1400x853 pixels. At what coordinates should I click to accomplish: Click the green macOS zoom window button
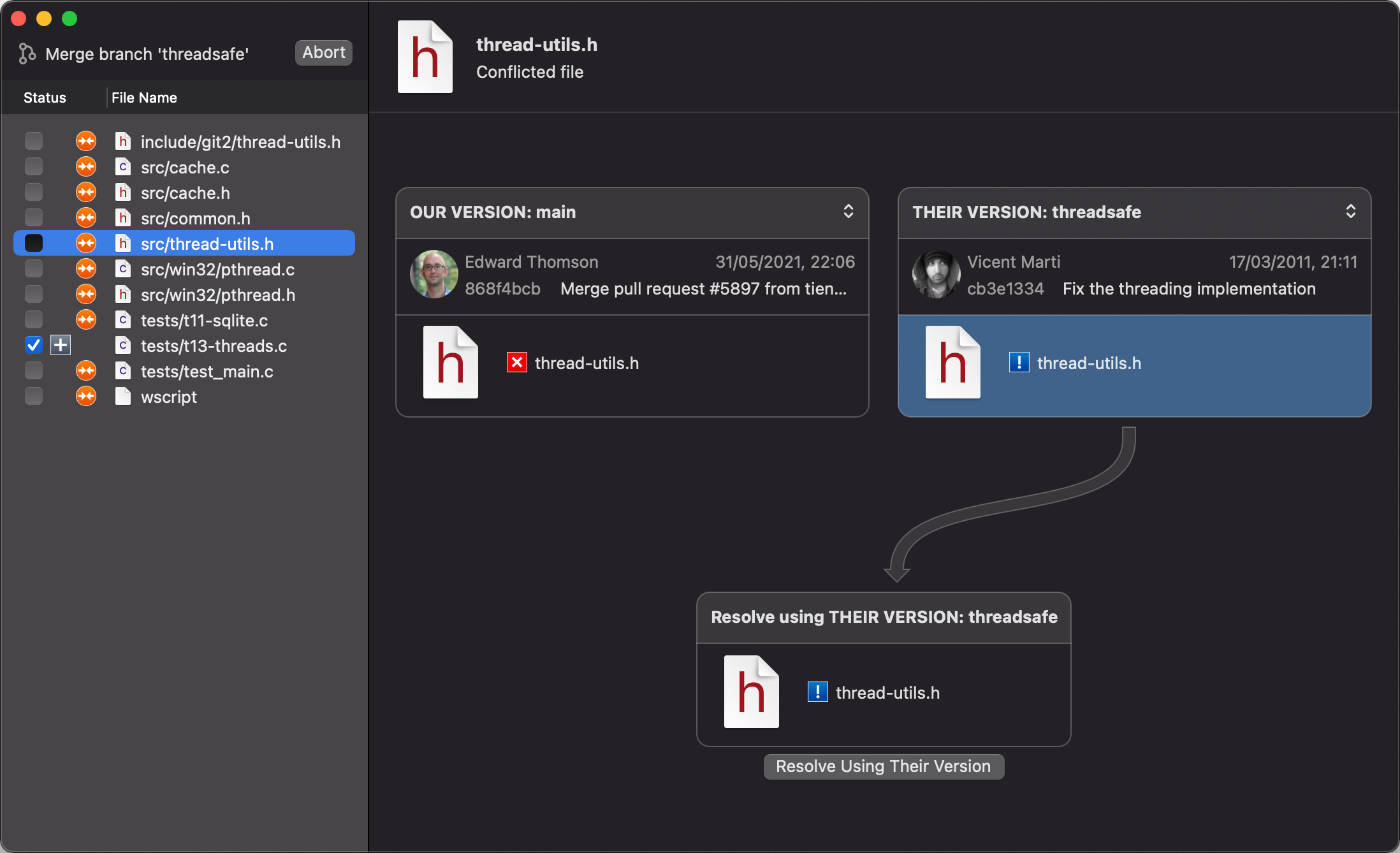(x=69, y=18)
